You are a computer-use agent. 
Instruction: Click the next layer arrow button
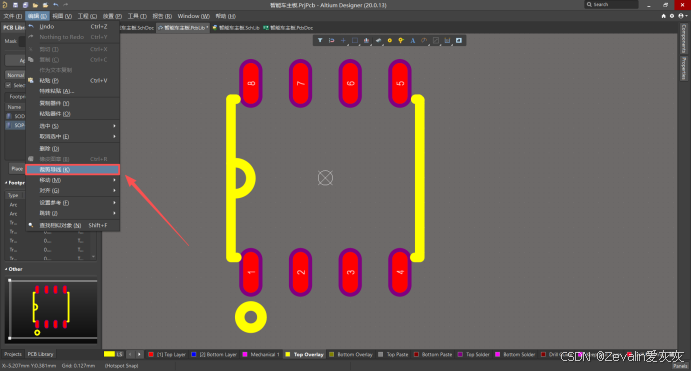(139, 354)
